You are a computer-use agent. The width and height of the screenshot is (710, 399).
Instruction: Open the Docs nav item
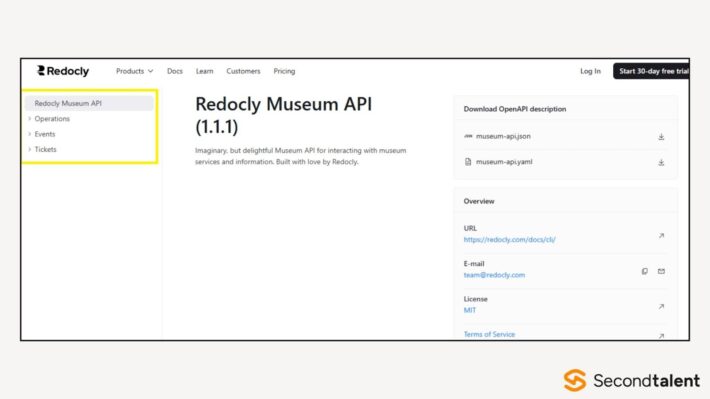pos(174,71)
